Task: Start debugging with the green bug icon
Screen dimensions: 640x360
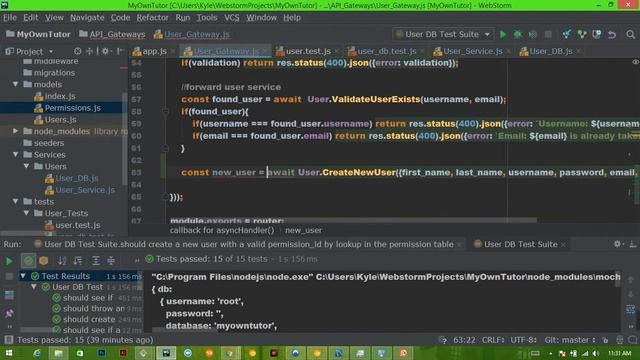Action: (x=518, y=35)
